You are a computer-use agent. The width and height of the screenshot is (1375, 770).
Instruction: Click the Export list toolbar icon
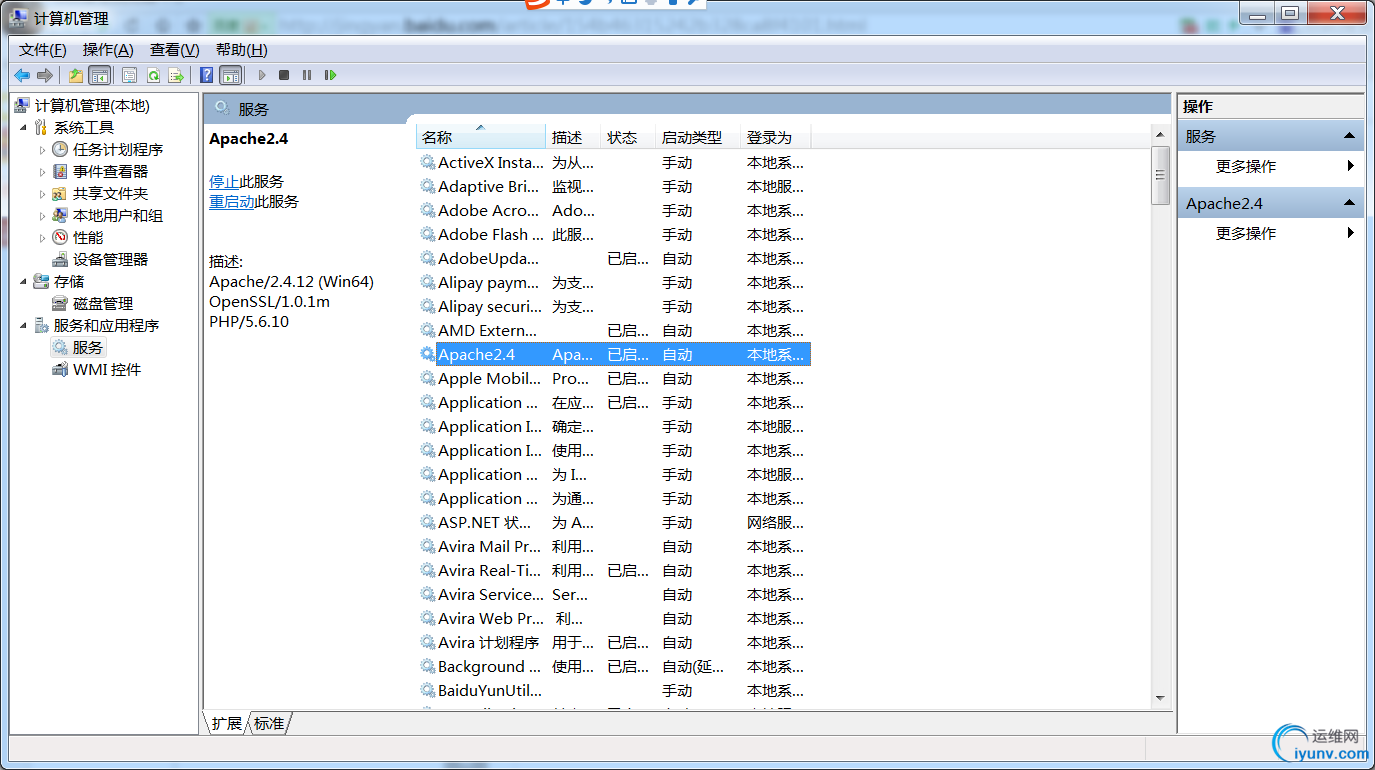tap(176, 75)
